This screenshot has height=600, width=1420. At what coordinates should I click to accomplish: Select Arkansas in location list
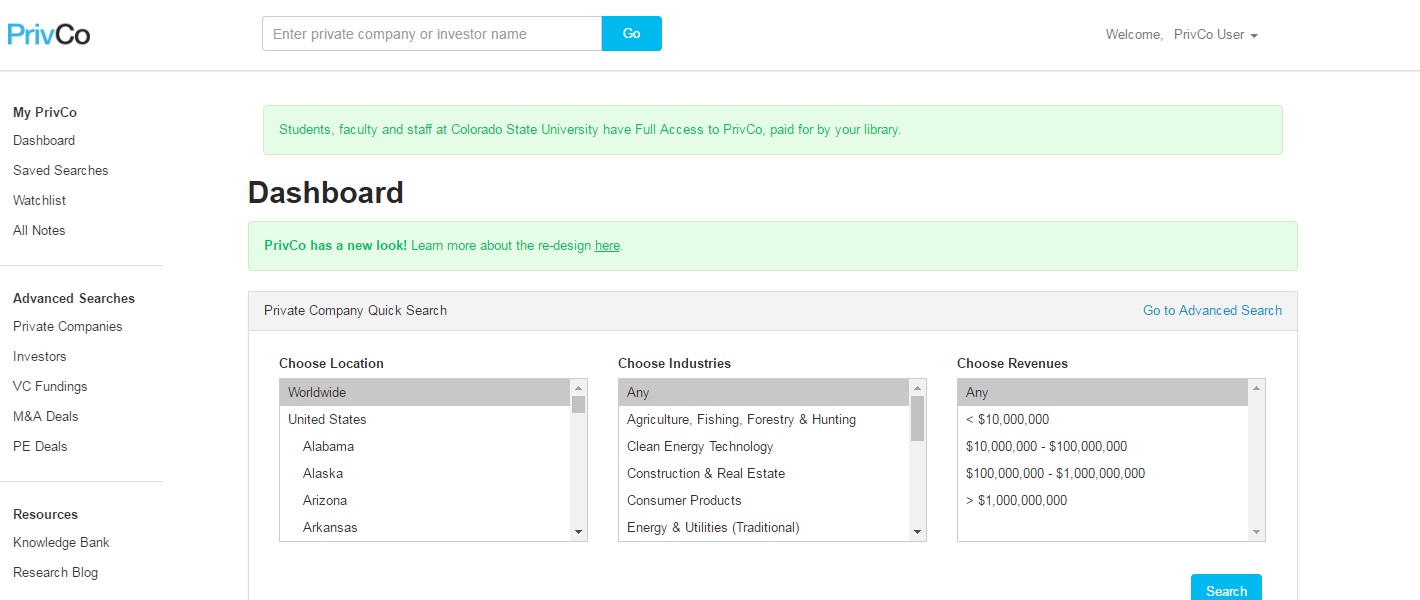[425, 527]
